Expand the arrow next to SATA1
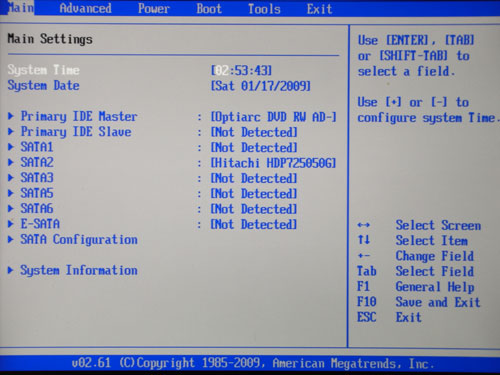The height and width of the screenshot is (375, 500). (11, 147)
